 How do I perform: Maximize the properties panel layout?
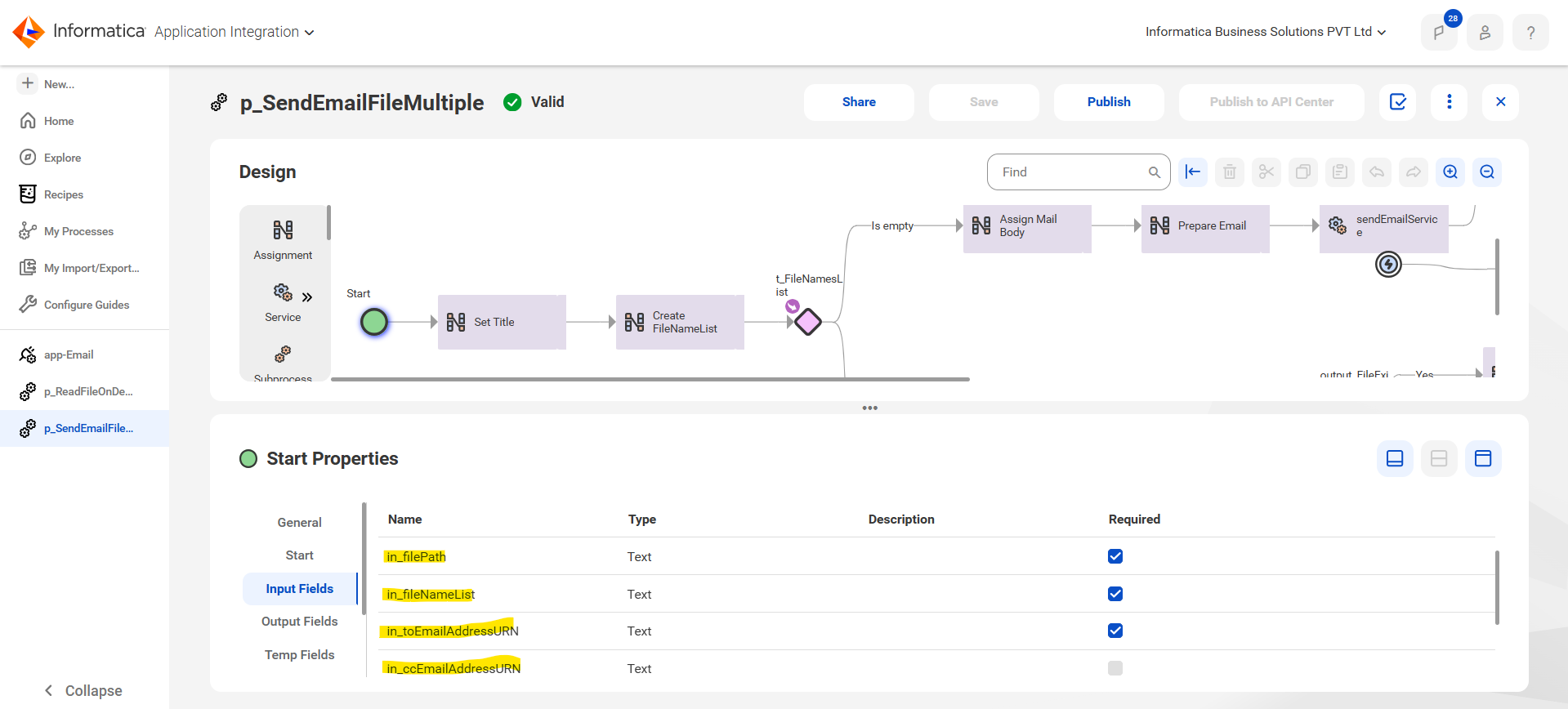1483,458
